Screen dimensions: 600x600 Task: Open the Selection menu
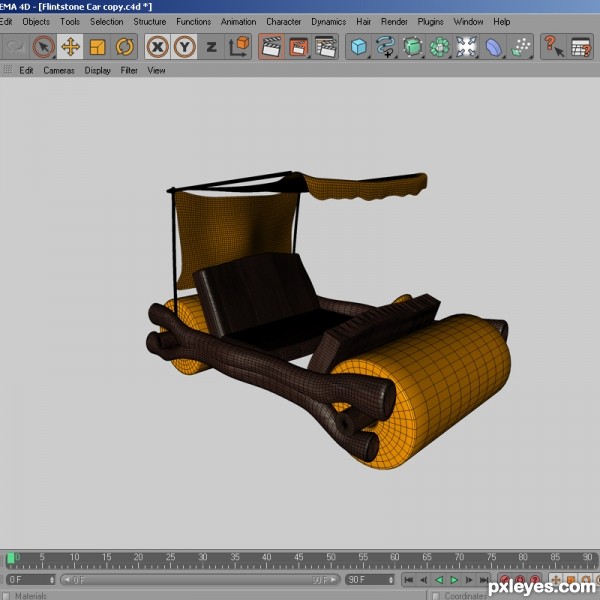(x=106, y=22)
